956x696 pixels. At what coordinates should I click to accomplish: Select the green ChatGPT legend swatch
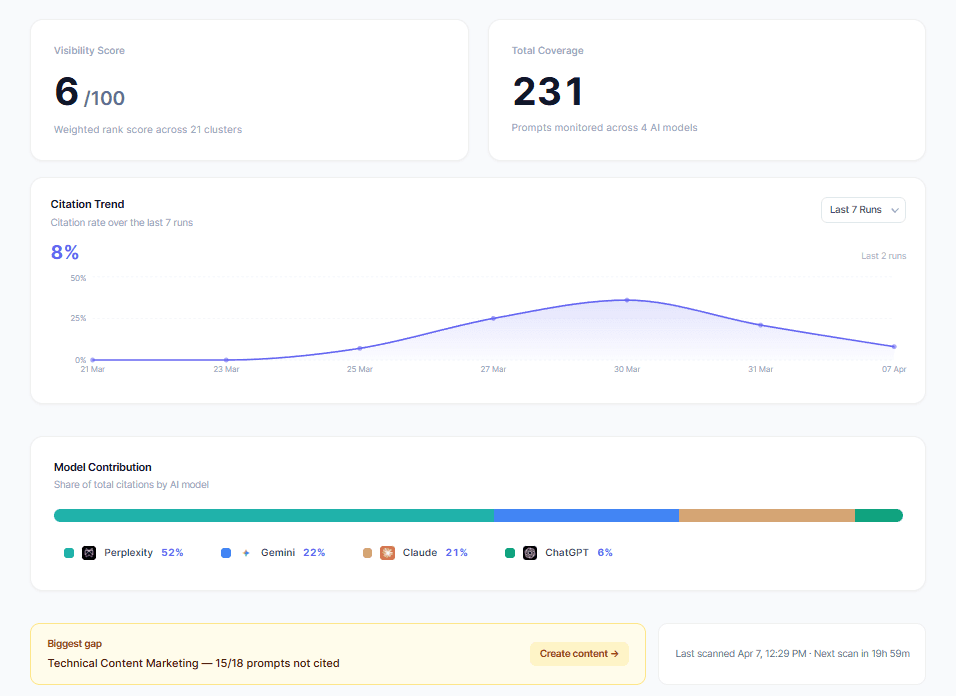coord(510,553)
